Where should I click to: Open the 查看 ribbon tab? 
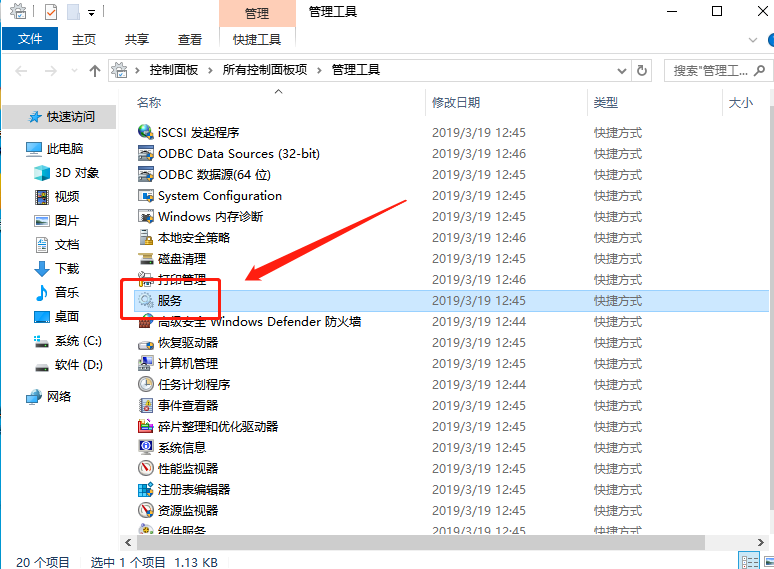[190, 39]
